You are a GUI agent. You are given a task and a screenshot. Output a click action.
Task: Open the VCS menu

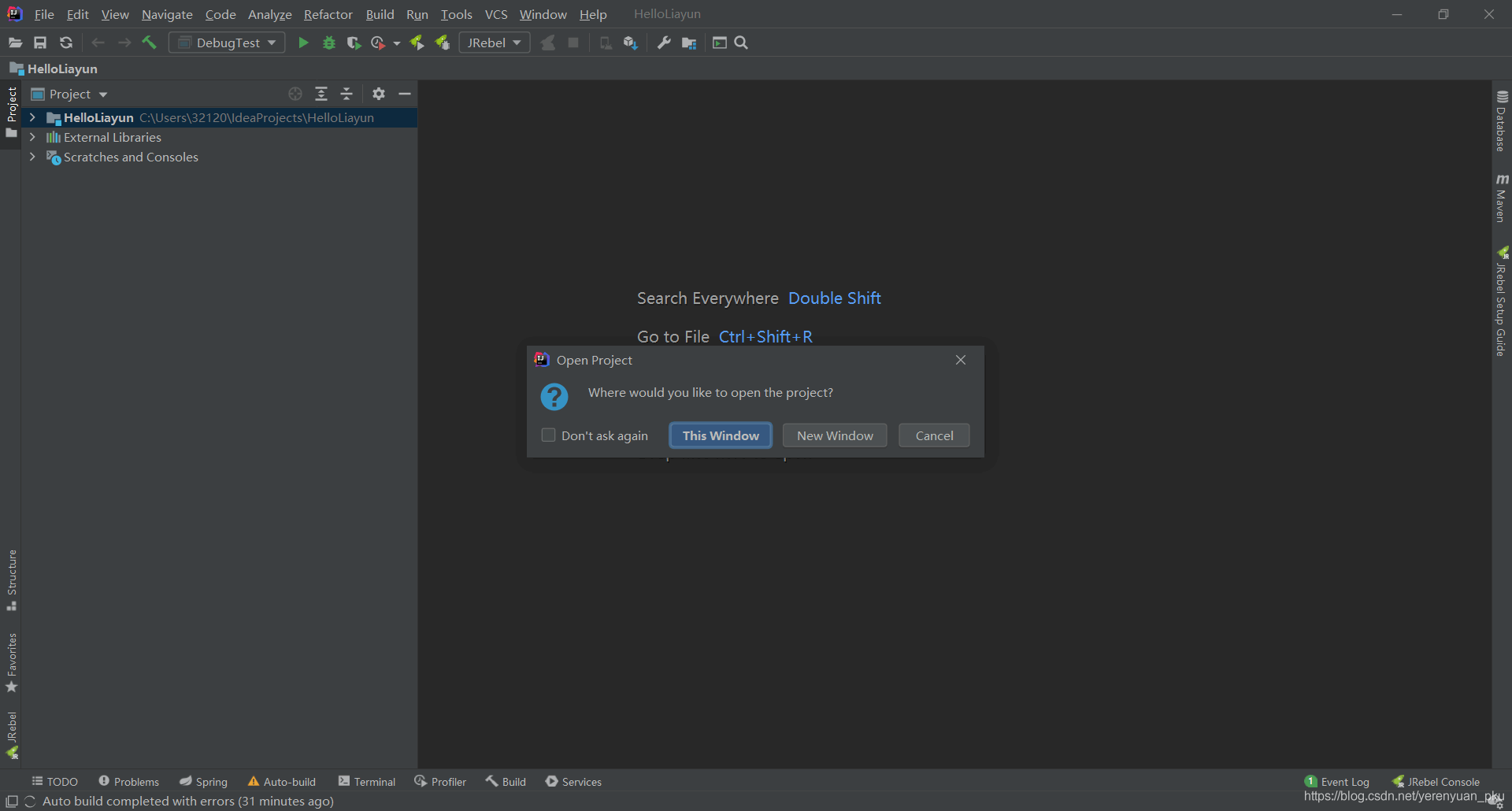pos(496,14)
